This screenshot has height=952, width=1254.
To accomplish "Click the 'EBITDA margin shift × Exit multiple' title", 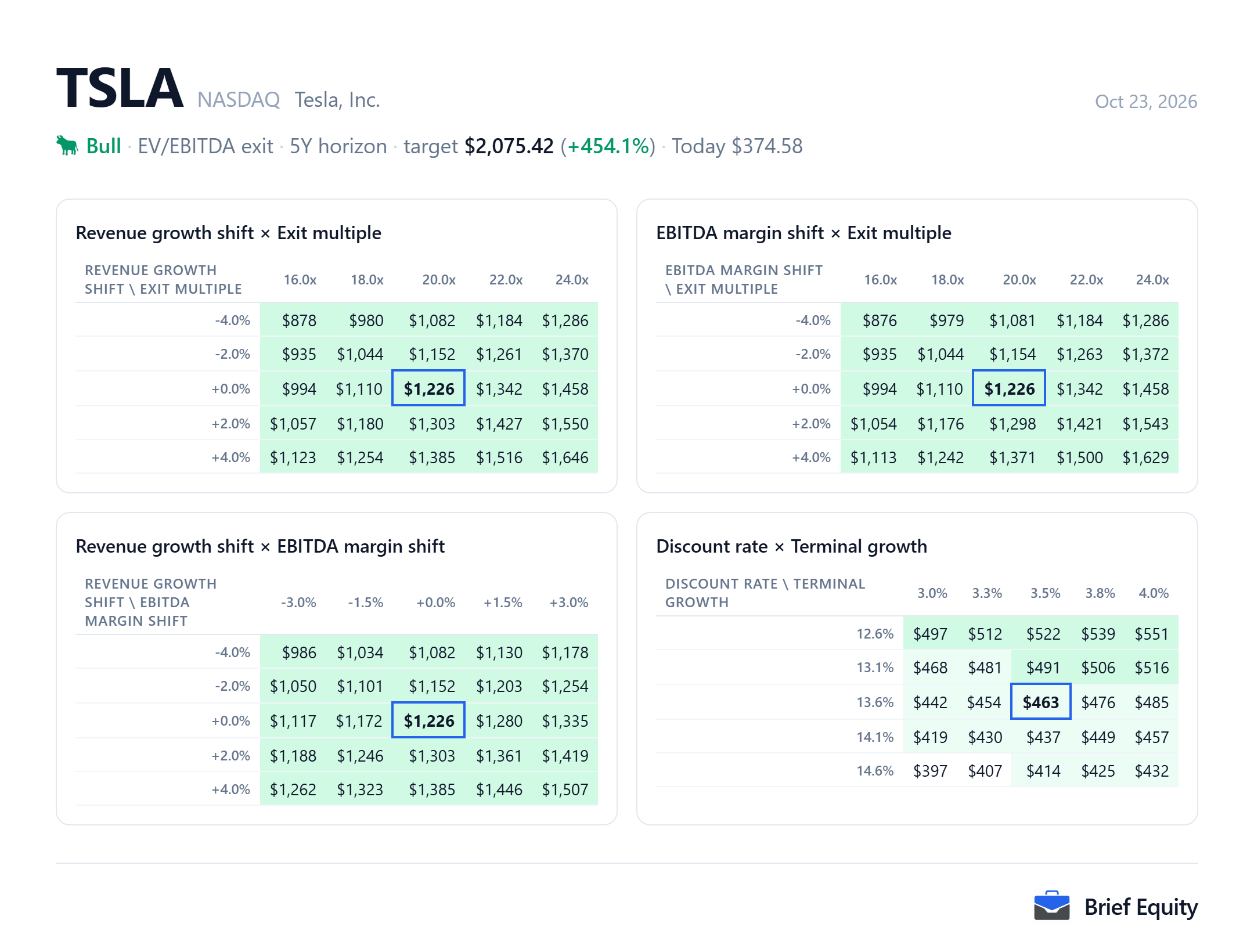I will pos(803,233).
